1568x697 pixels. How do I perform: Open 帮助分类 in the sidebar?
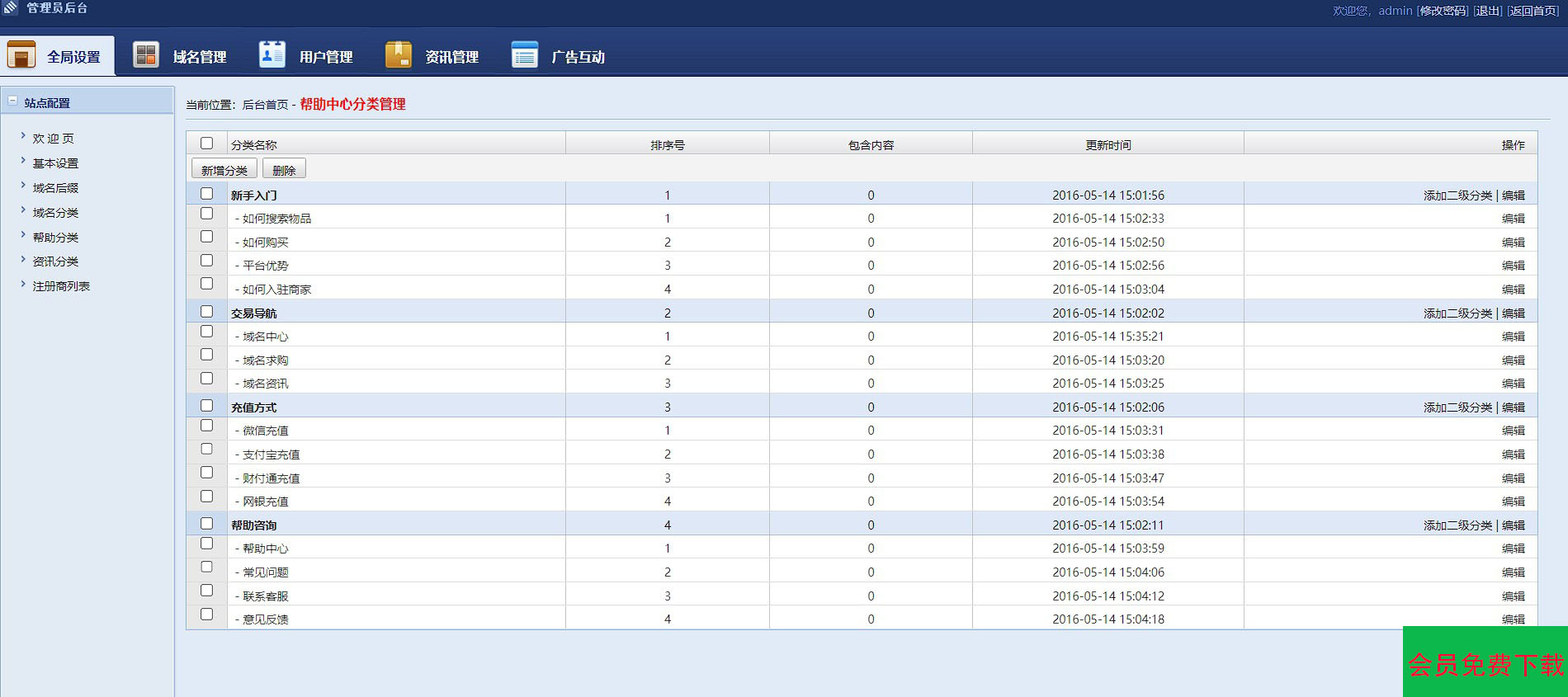[55, 238]
